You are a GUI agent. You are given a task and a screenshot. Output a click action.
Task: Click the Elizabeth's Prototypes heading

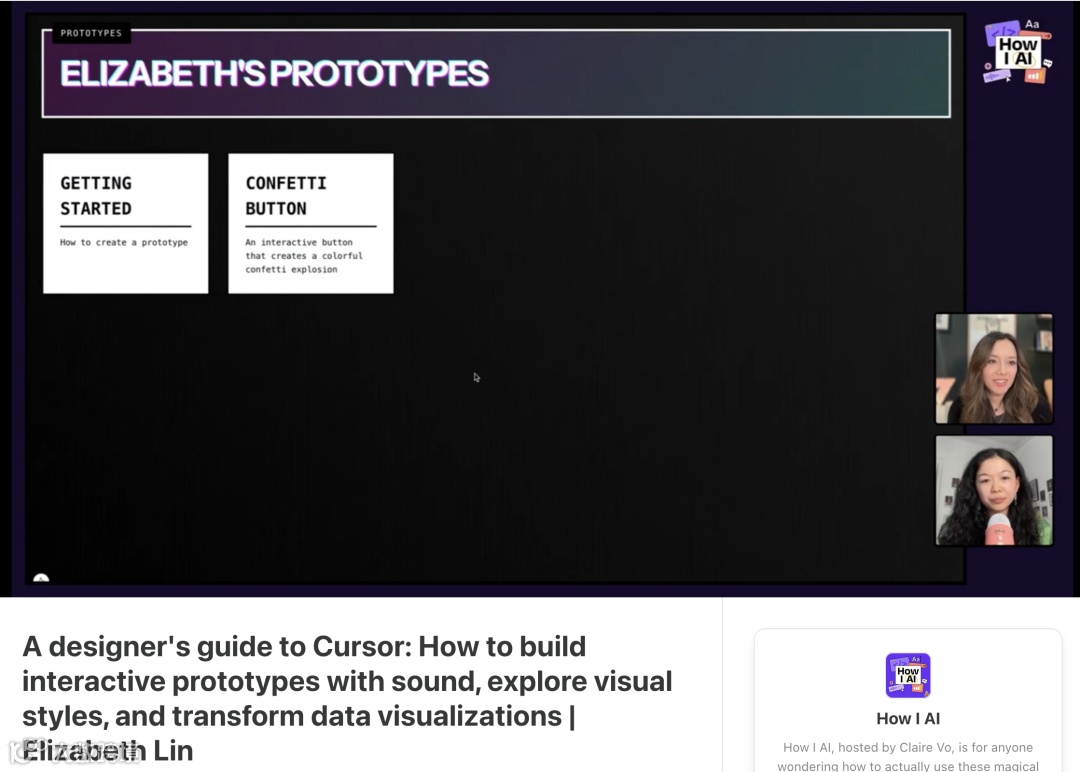[x=274, y=74]
